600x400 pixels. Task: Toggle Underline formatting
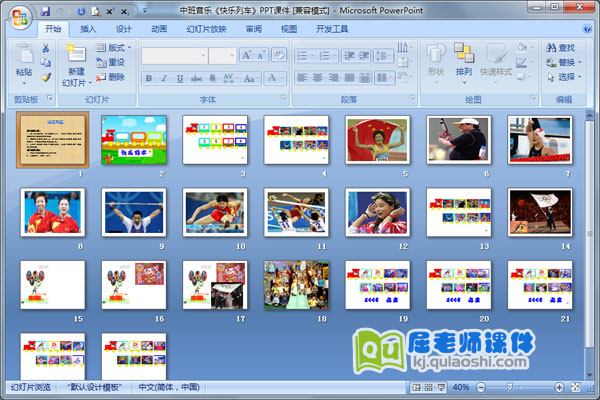(179, 78)
